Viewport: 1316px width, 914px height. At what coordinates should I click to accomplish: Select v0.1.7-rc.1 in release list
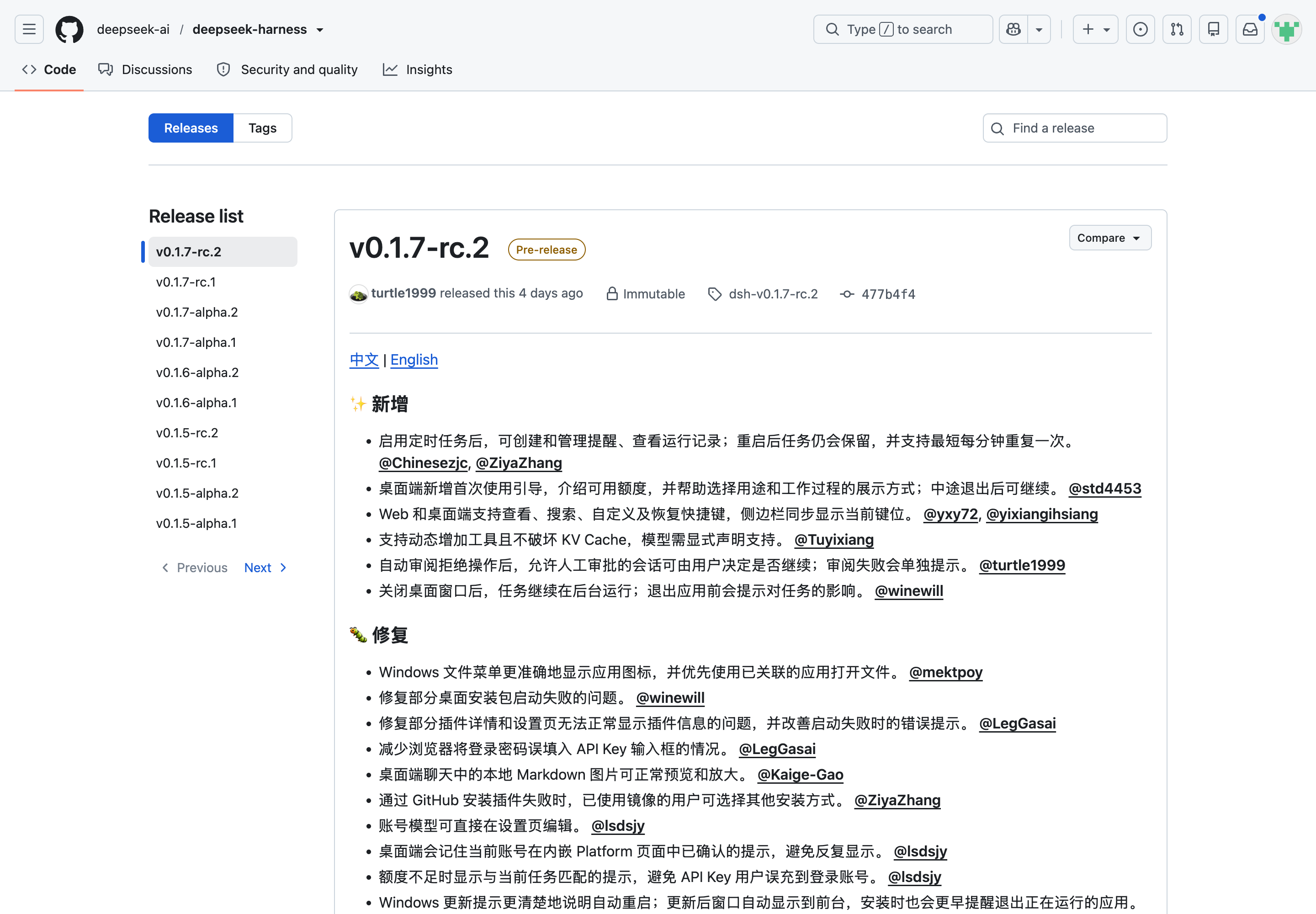[x=223, y=282]
